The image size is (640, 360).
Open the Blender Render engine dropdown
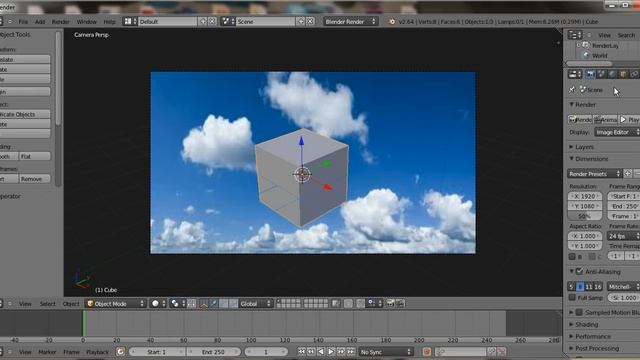click(x=350, y=22)
